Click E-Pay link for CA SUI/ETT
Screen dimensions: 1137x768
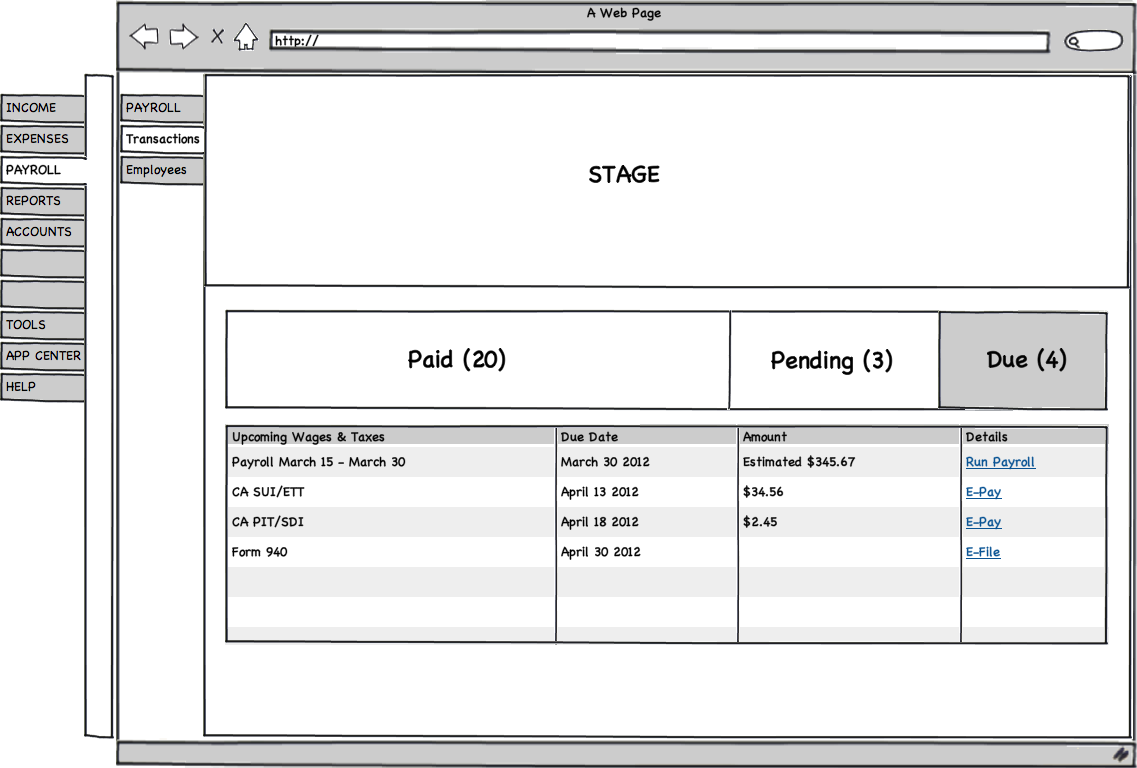(x=983, y=492)
